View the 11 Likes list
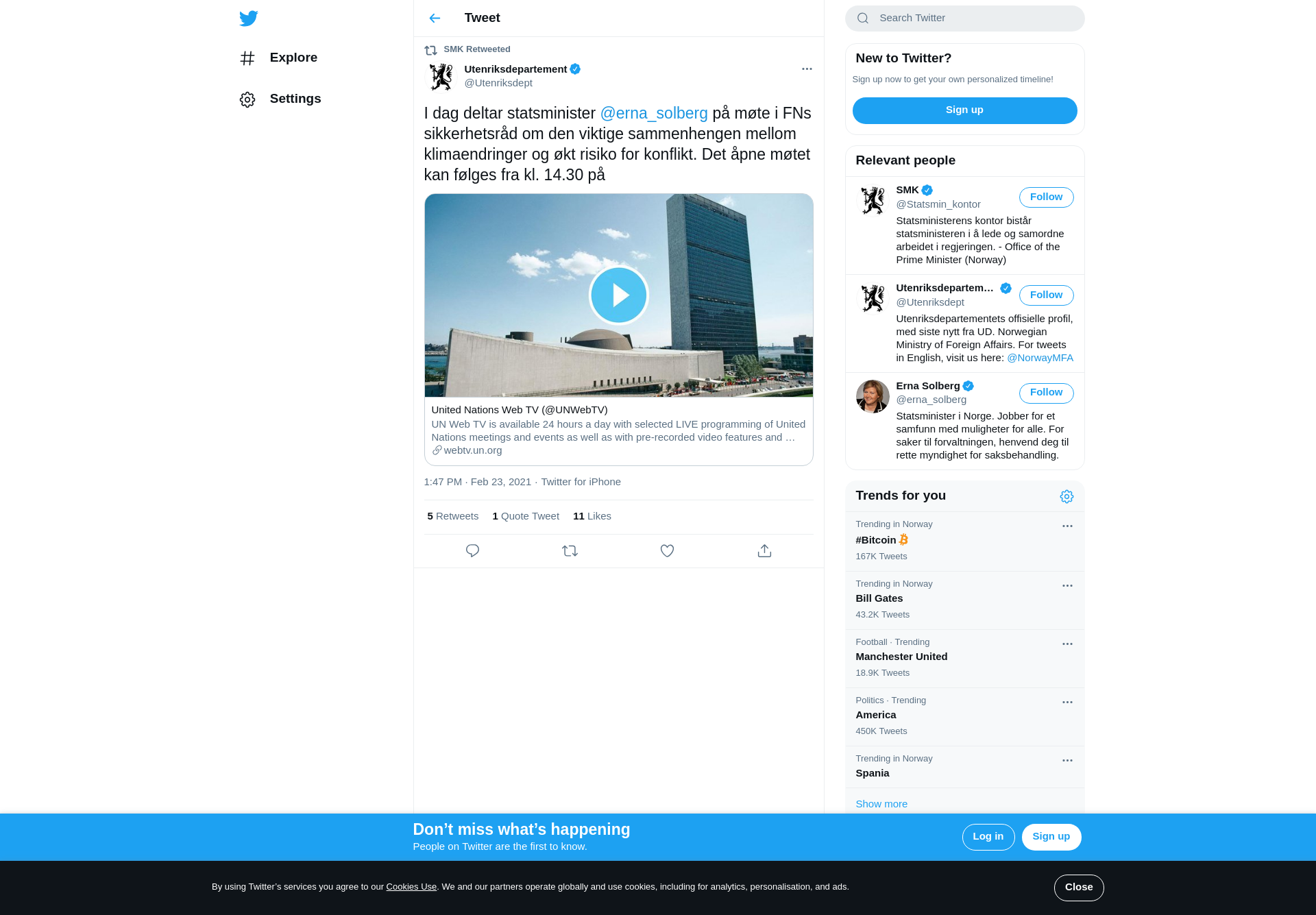The height and width of the screenshot is (915, 1316). [x=592, y=516]
